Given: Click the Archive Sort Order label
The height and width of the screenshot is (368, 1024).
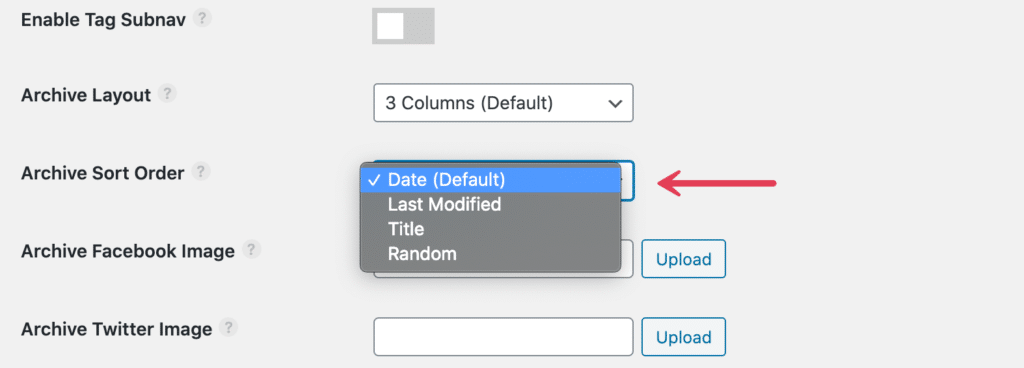Looking at the screenshot, I should tap(103, 174).
